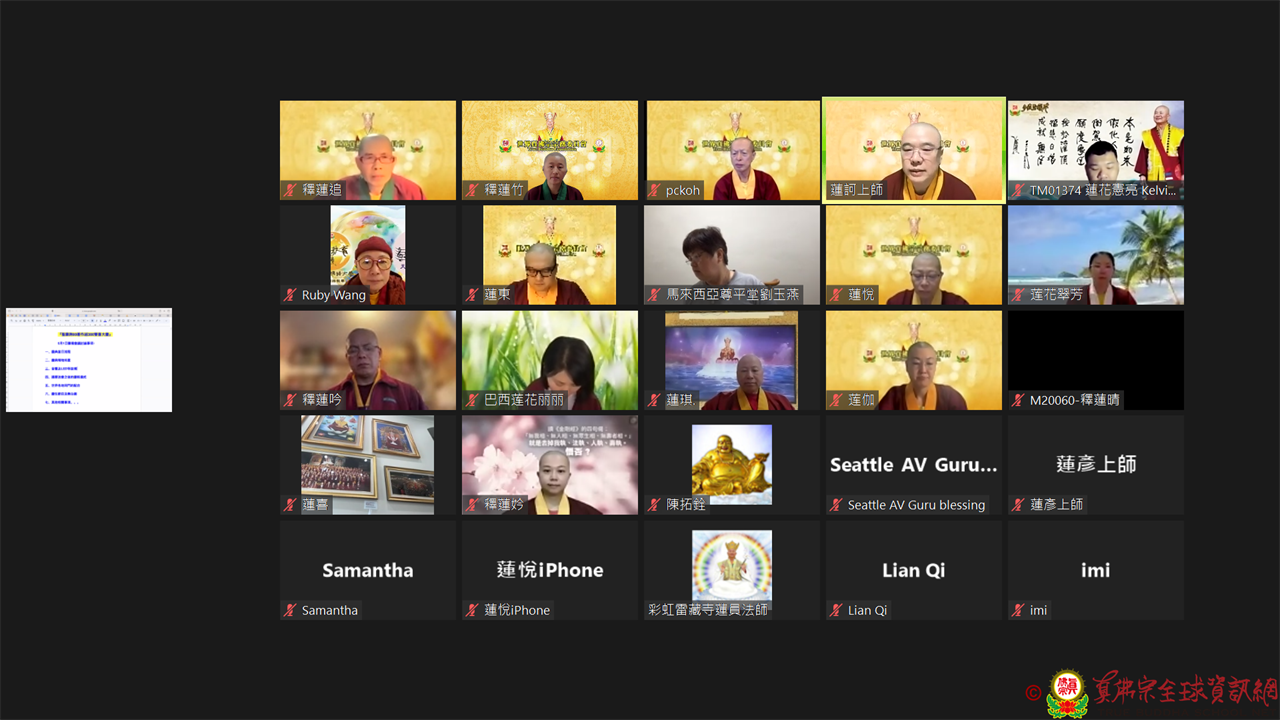Click muted mic icon next to Ruby Wang
This screenshot has height=720, width=1280.
tap(290, 295)
